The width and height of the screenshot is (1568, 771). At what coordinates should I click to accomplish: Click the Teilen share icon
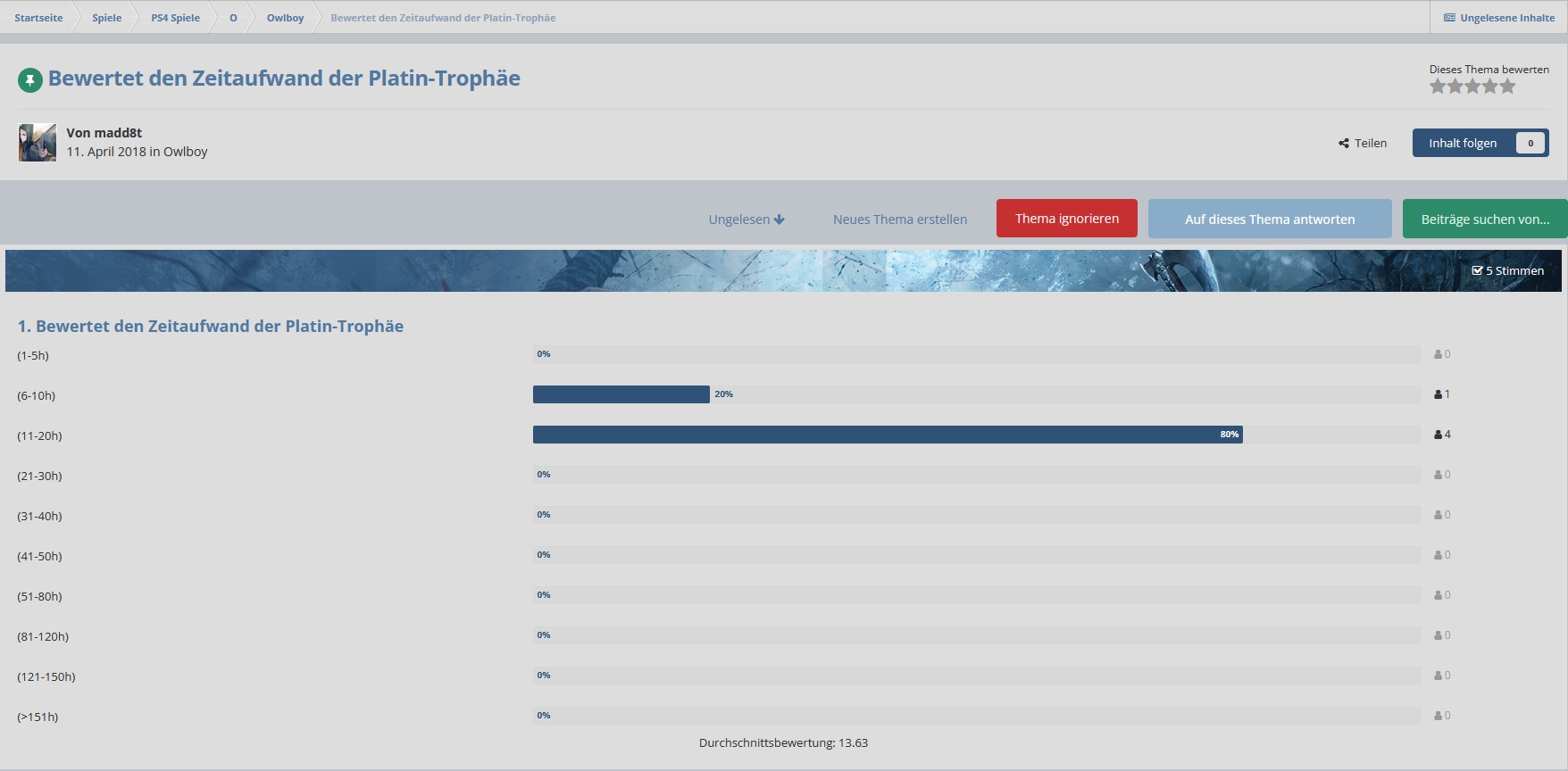[1344, 144]
